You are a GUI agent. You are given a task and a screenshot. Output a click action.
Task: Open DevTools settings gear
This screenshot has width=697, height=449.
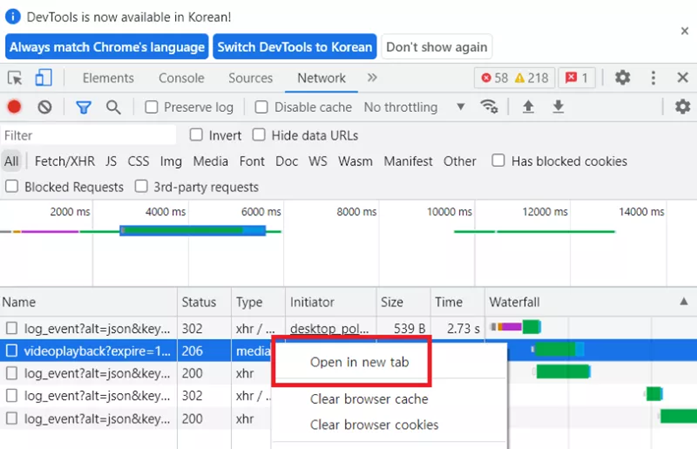tap(622, 78)
